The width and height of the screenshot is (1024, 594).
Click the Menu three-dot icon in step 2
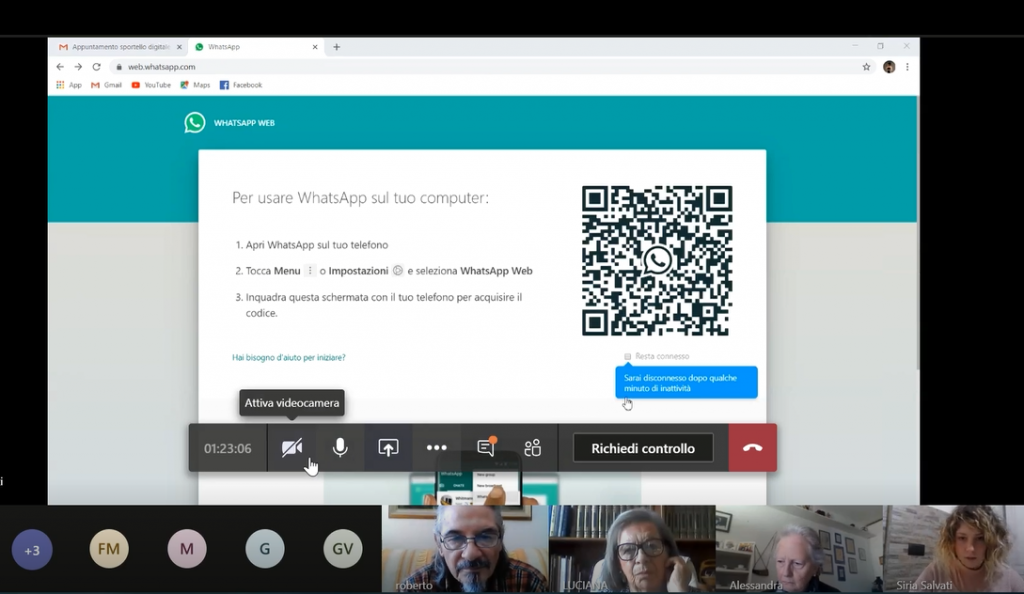(x=310, y=271)
